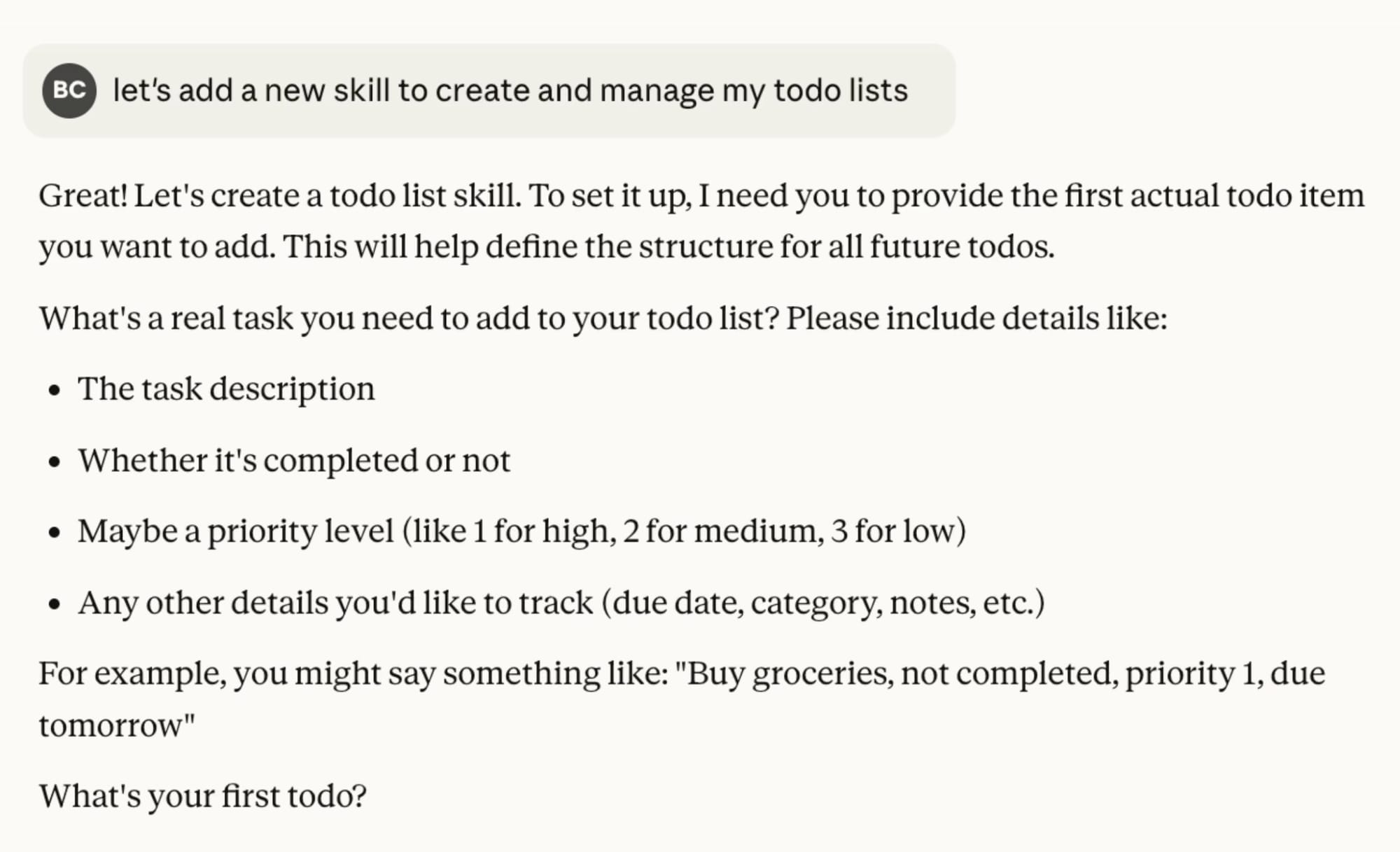Click the "This will help define the structure" sentence
The height and width of the screenshot is (852, 1400).
[668, 247]
